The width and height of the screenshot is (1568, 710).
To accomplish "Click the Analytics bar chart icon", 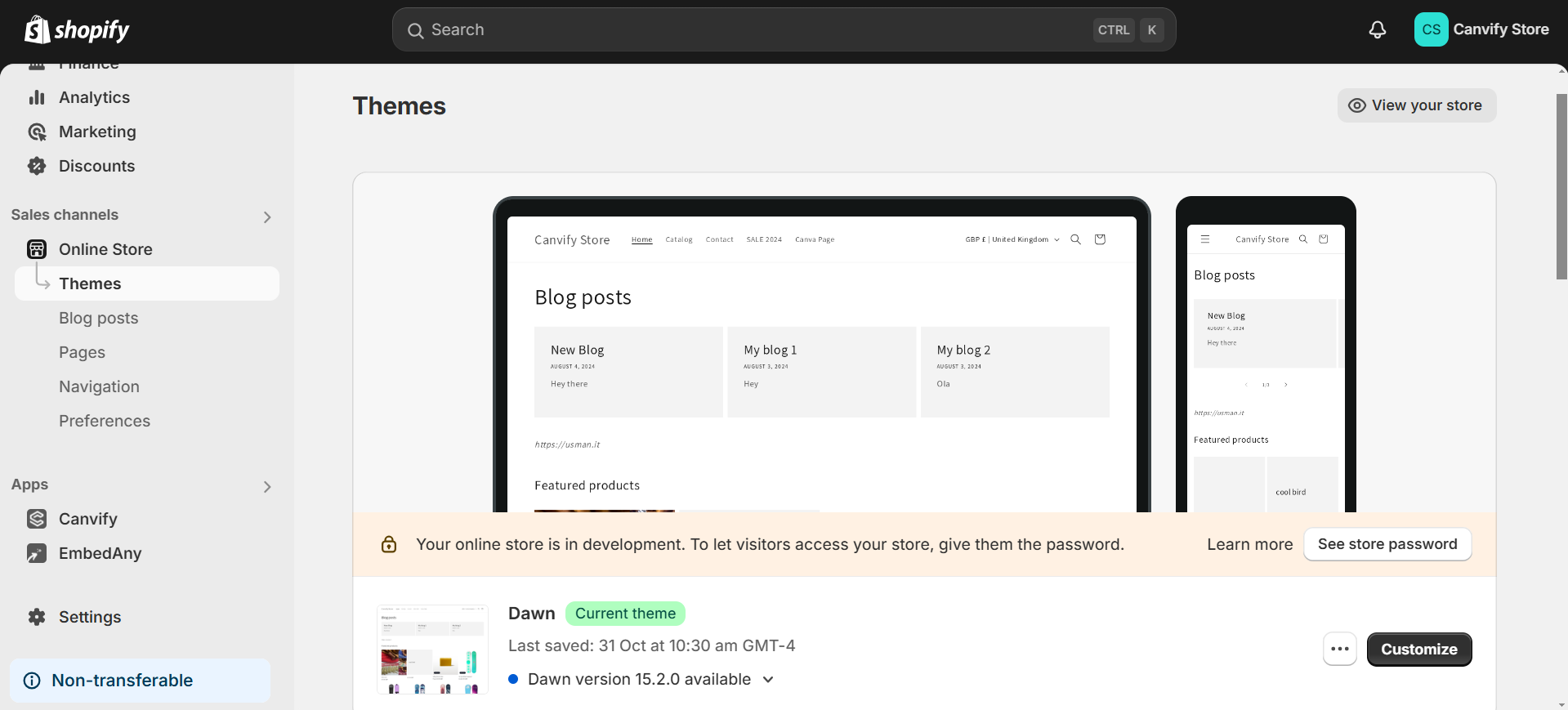I will pyautogui.click(x=37, y=97).
